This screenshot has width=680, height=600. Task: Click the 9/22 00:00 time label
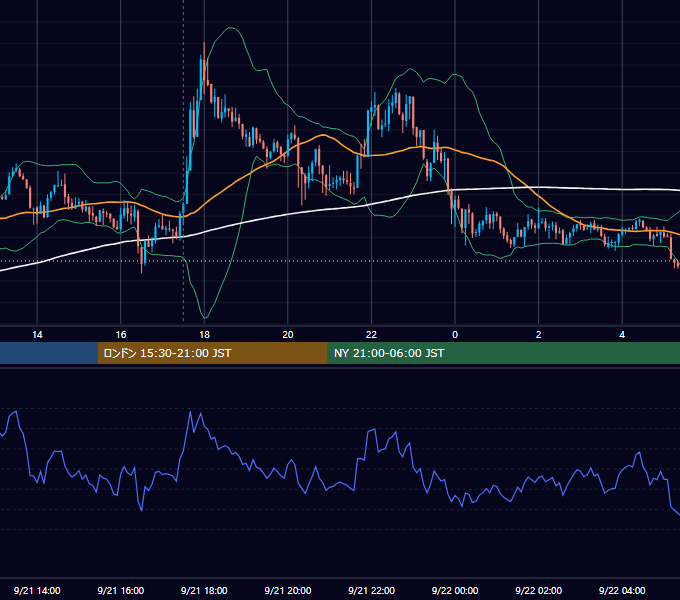click(455, 590)
